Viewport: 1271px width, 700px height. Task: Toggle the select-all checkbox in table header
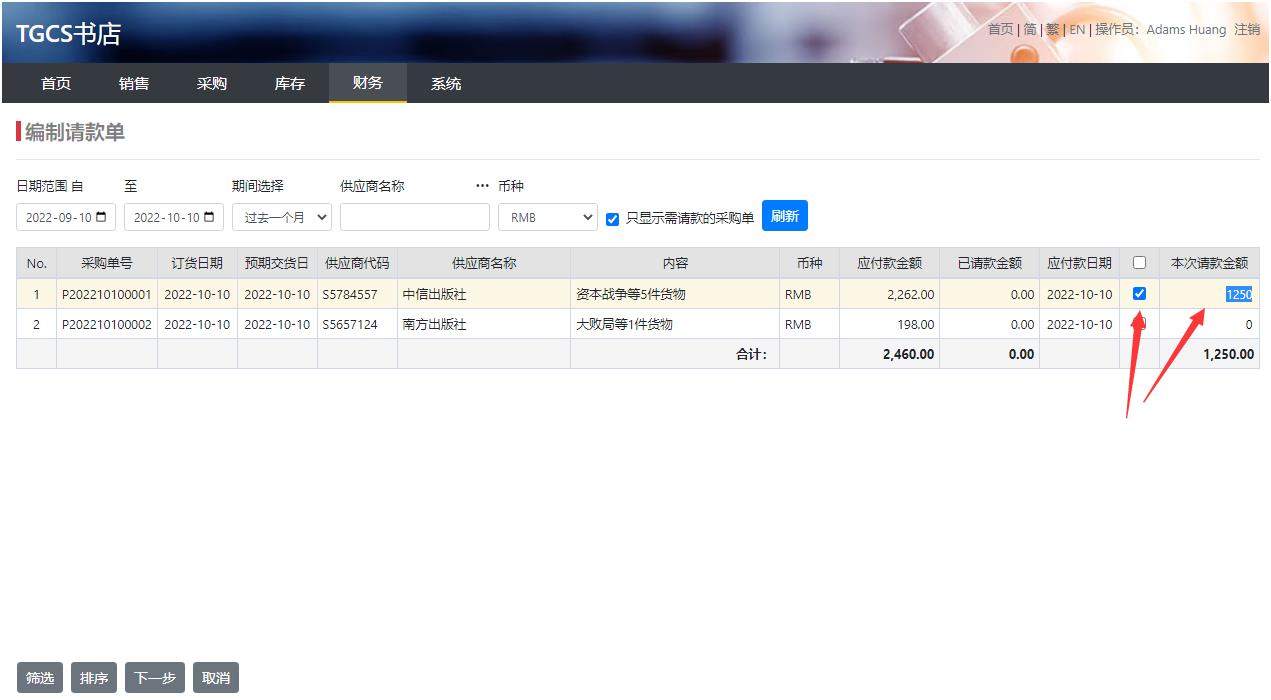[1139, 263]
